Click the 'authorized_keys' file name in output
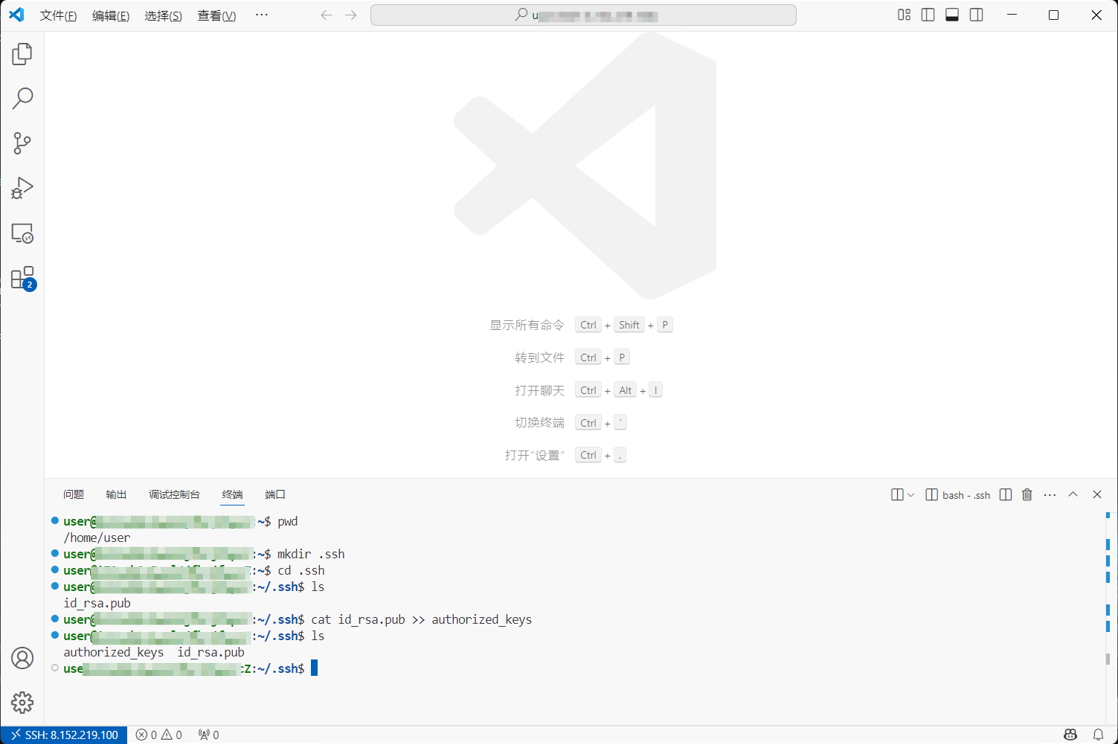The height and width of the screenshot is (744, 1118). click(113, 652)
